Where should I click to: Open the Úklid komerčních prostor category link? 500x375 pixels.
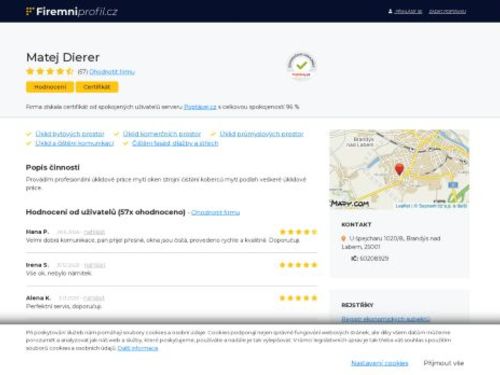pyautogui.click(x=162, y=134)
